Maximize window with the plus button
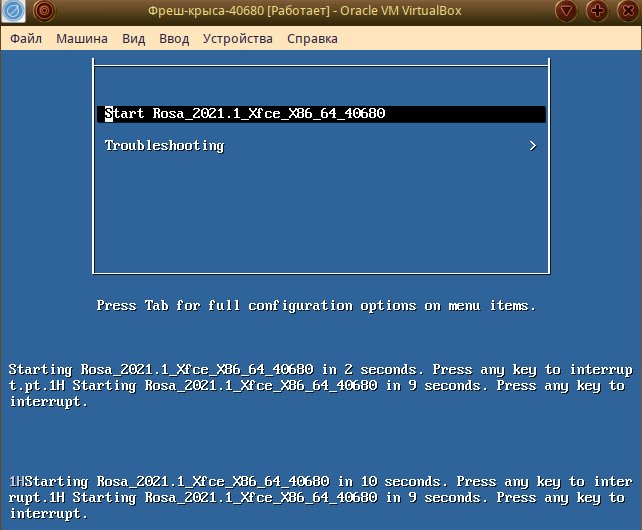 (x=597, y=13)
